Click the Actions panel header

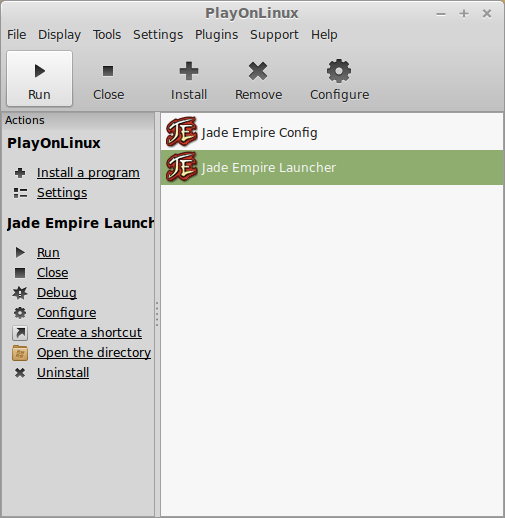coord(78,120)
